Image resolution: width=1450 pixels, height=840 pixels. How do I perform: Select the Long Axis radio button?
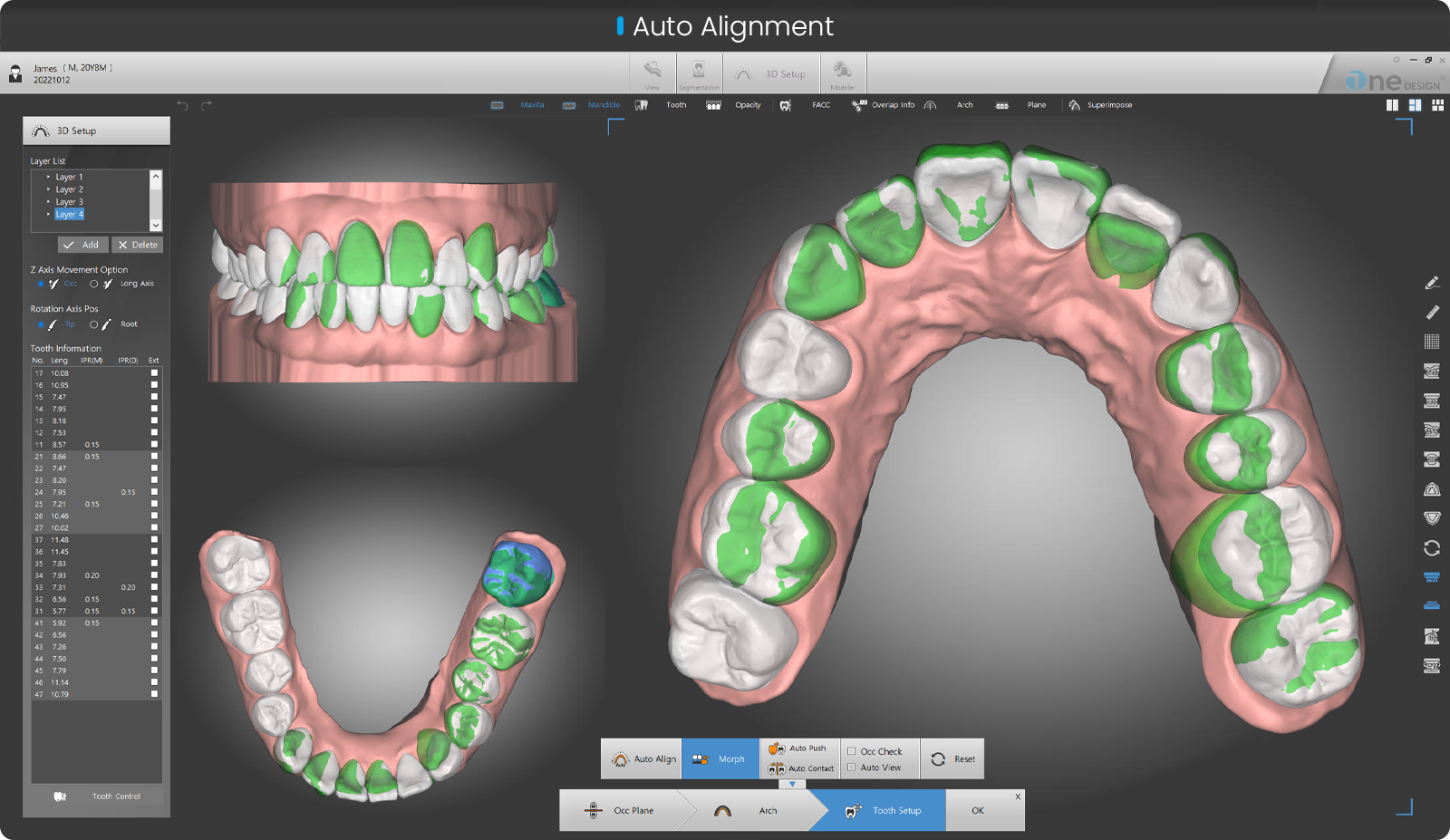(x=94, y=284)
